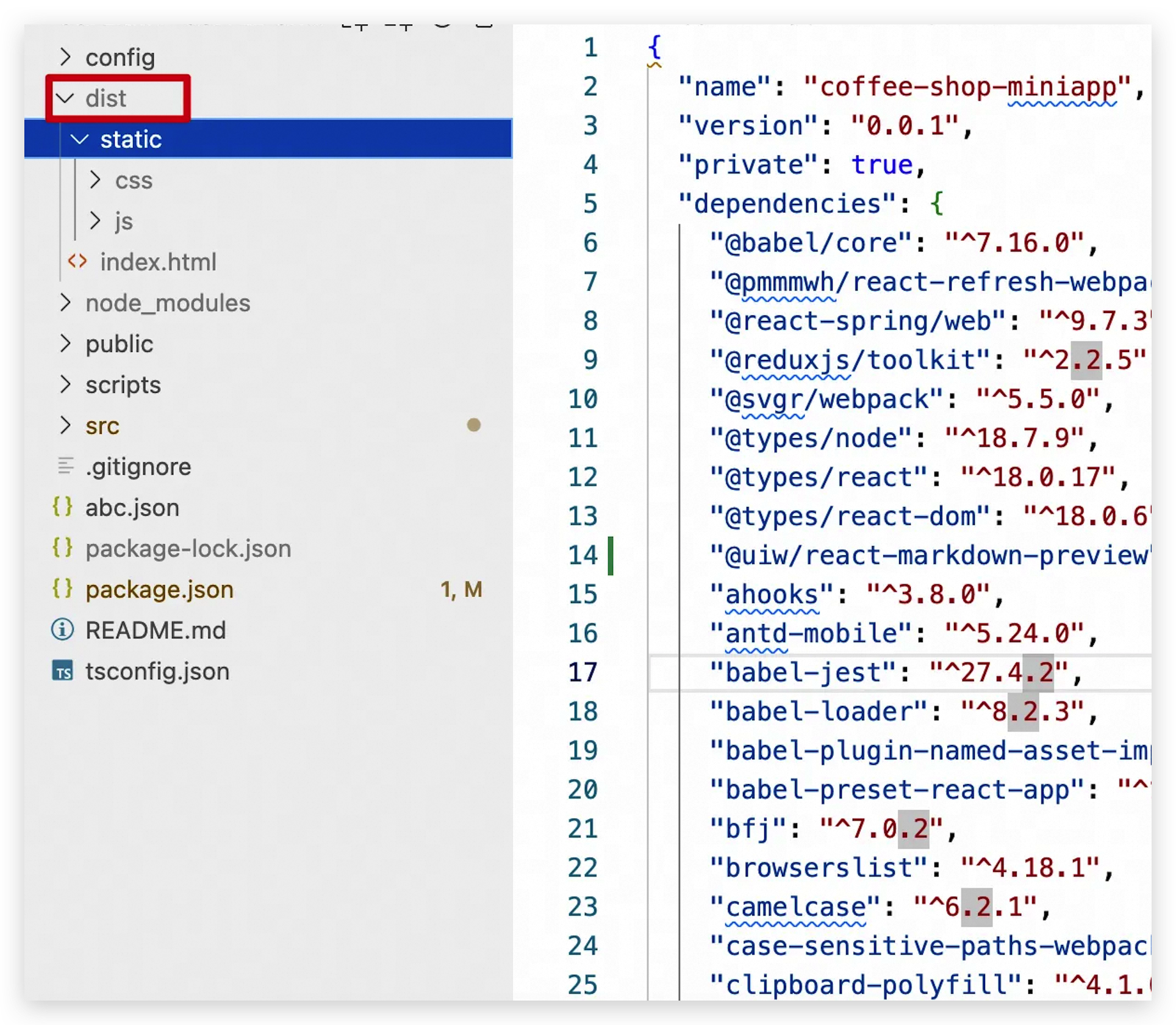
Task: Click the braces icon next to package.json
Action: [x=63, y=589]
